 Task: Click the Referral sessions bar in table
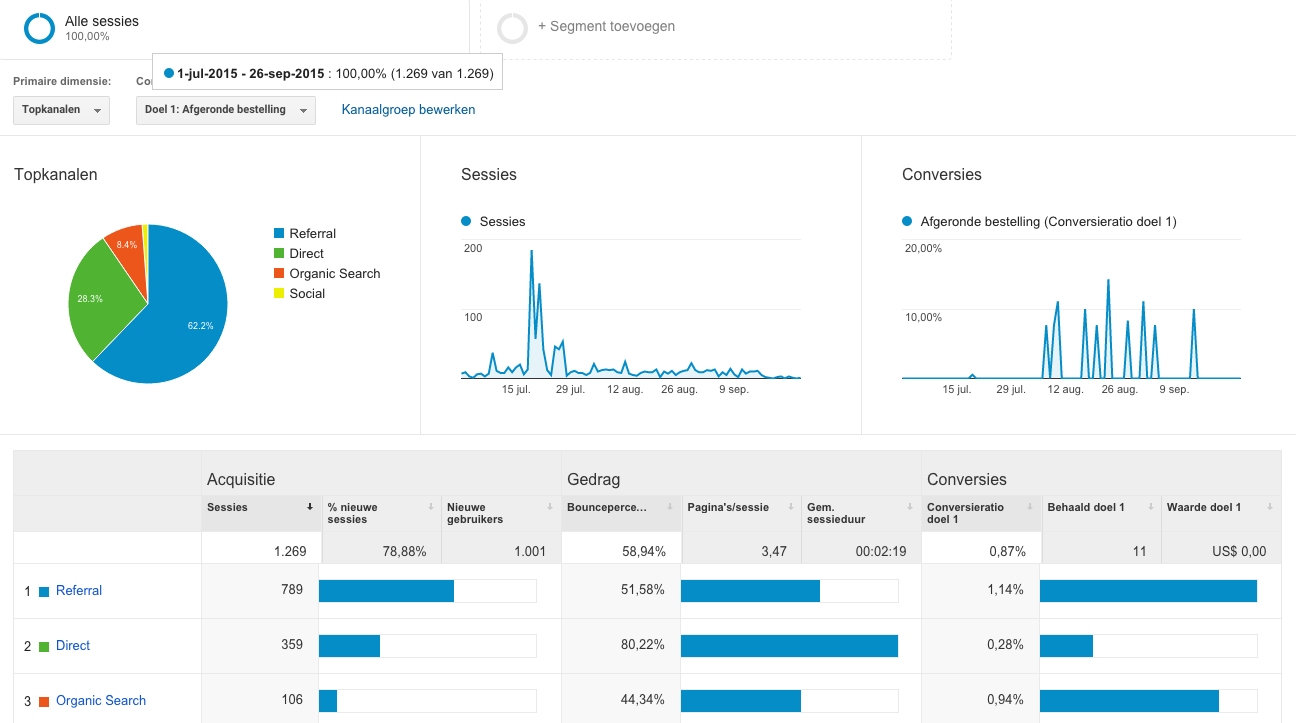(386, 591)
